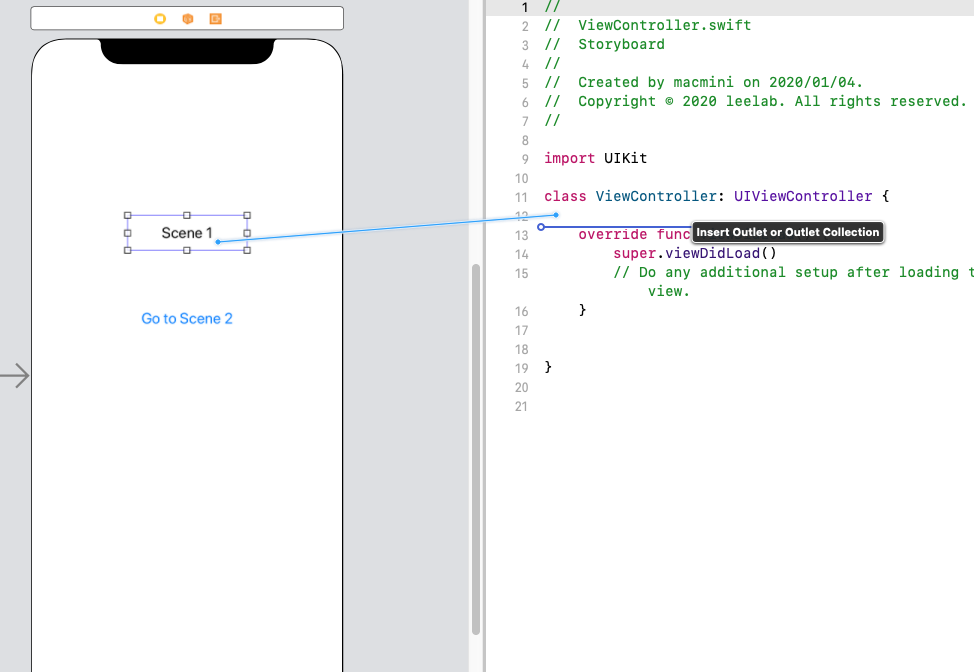
Task: Click bottom-right resize handle of Scene 1 label
Action: click(x=247, y=250)
